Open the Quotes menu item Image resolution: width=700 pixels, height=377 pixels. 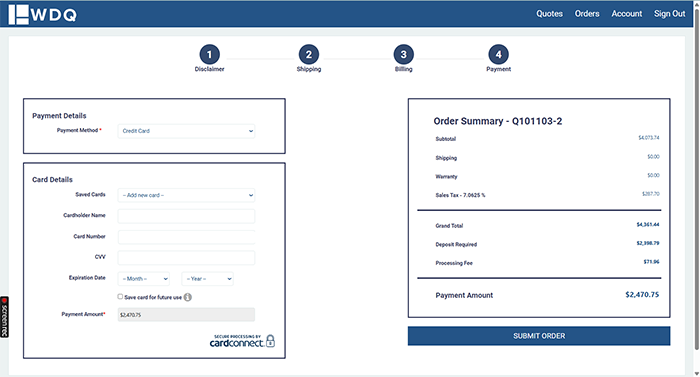pos(549,14)
